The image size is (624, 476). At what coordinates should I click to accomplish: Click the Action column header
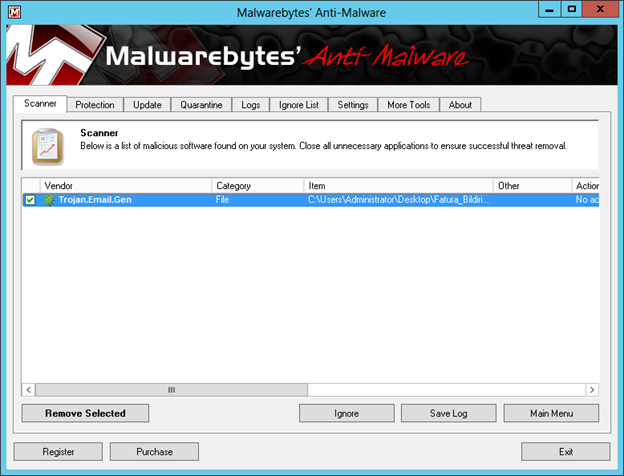coord(585,186)
